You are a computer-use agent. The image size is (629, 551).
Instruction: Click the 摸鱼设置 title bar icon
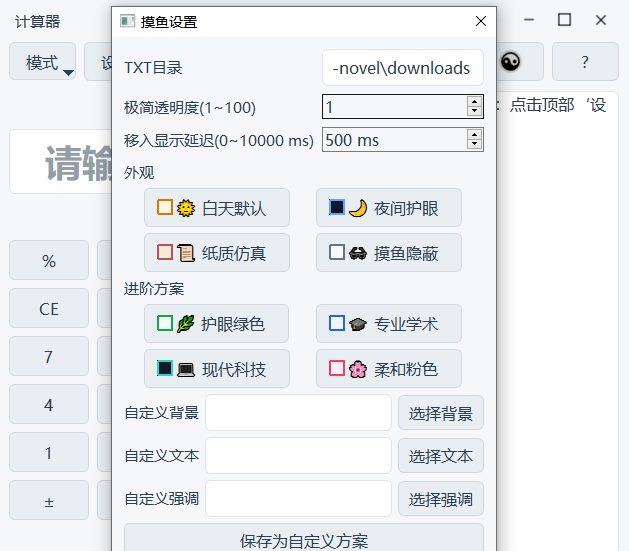[x=128, y=21]
